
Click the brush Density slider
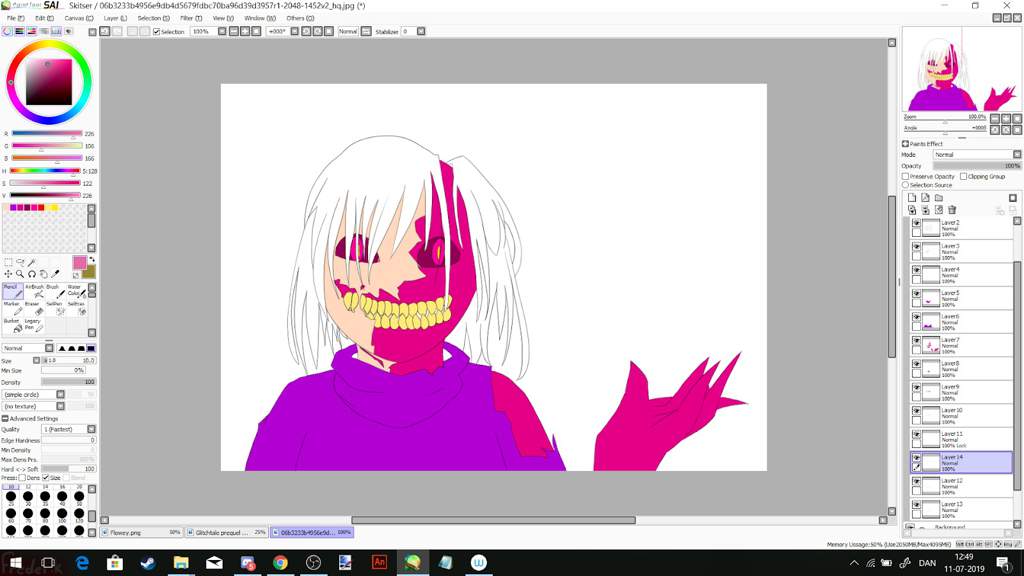(x=69, y=382)
